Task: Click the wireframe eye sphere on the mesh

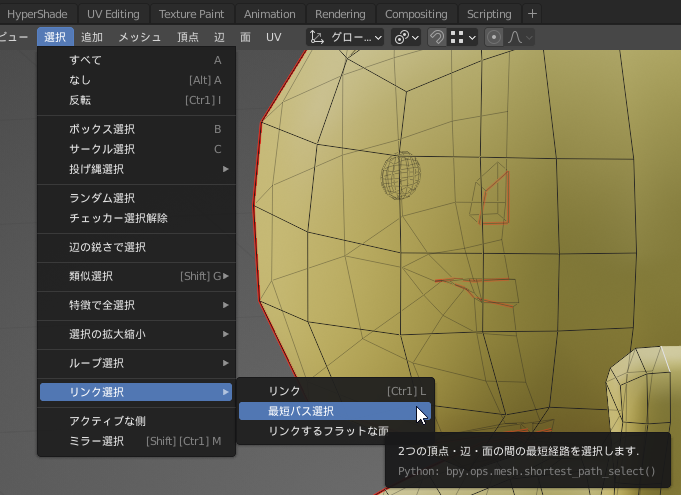Action: click(x=398, y=176)
